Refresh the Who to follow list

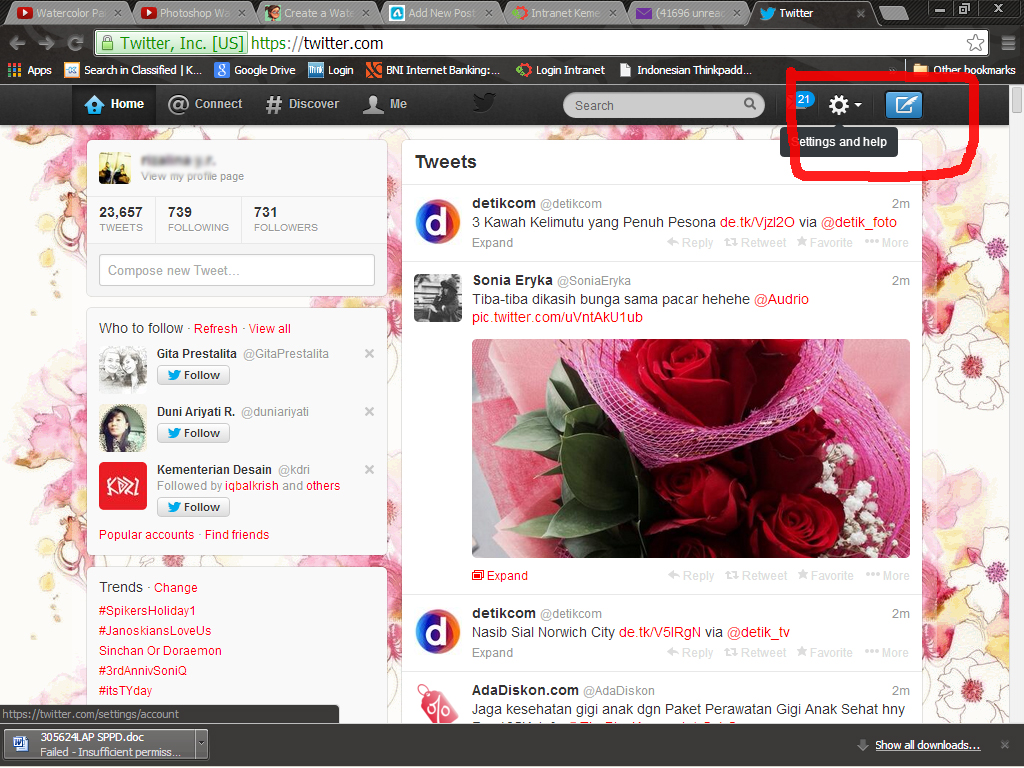pos(216,328)
